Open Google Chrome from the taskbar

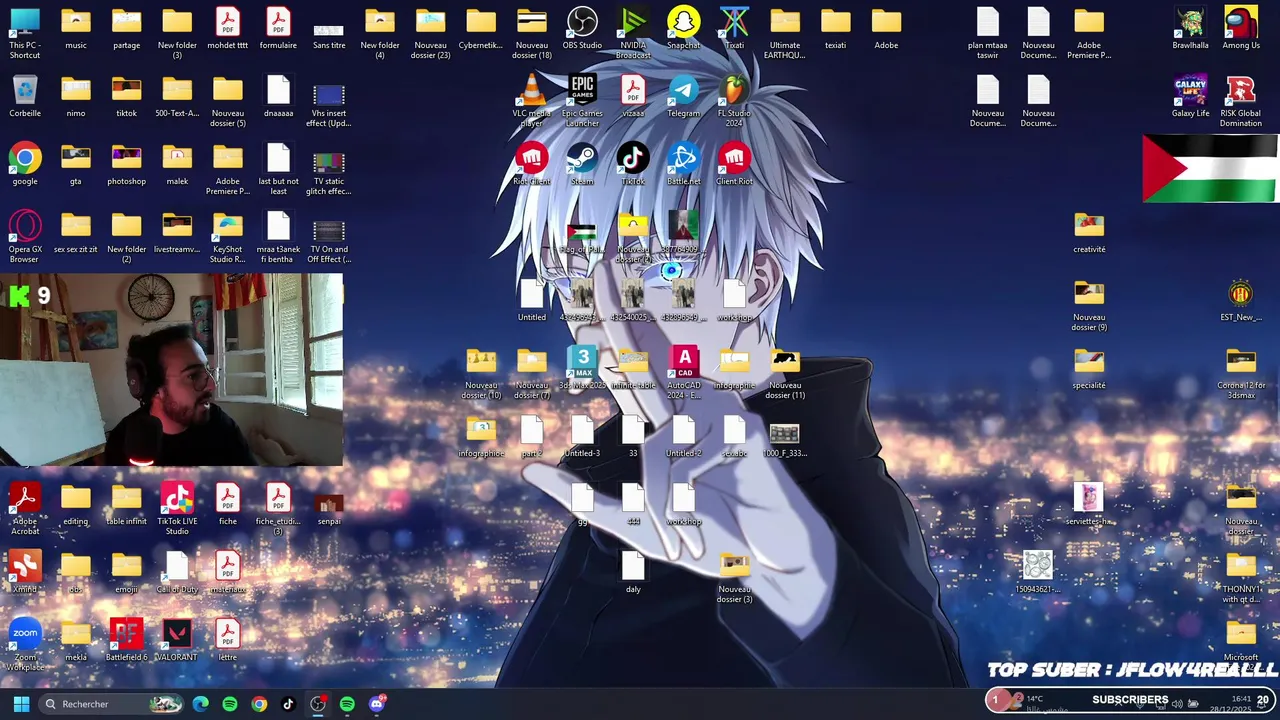[x=259, y=704]
